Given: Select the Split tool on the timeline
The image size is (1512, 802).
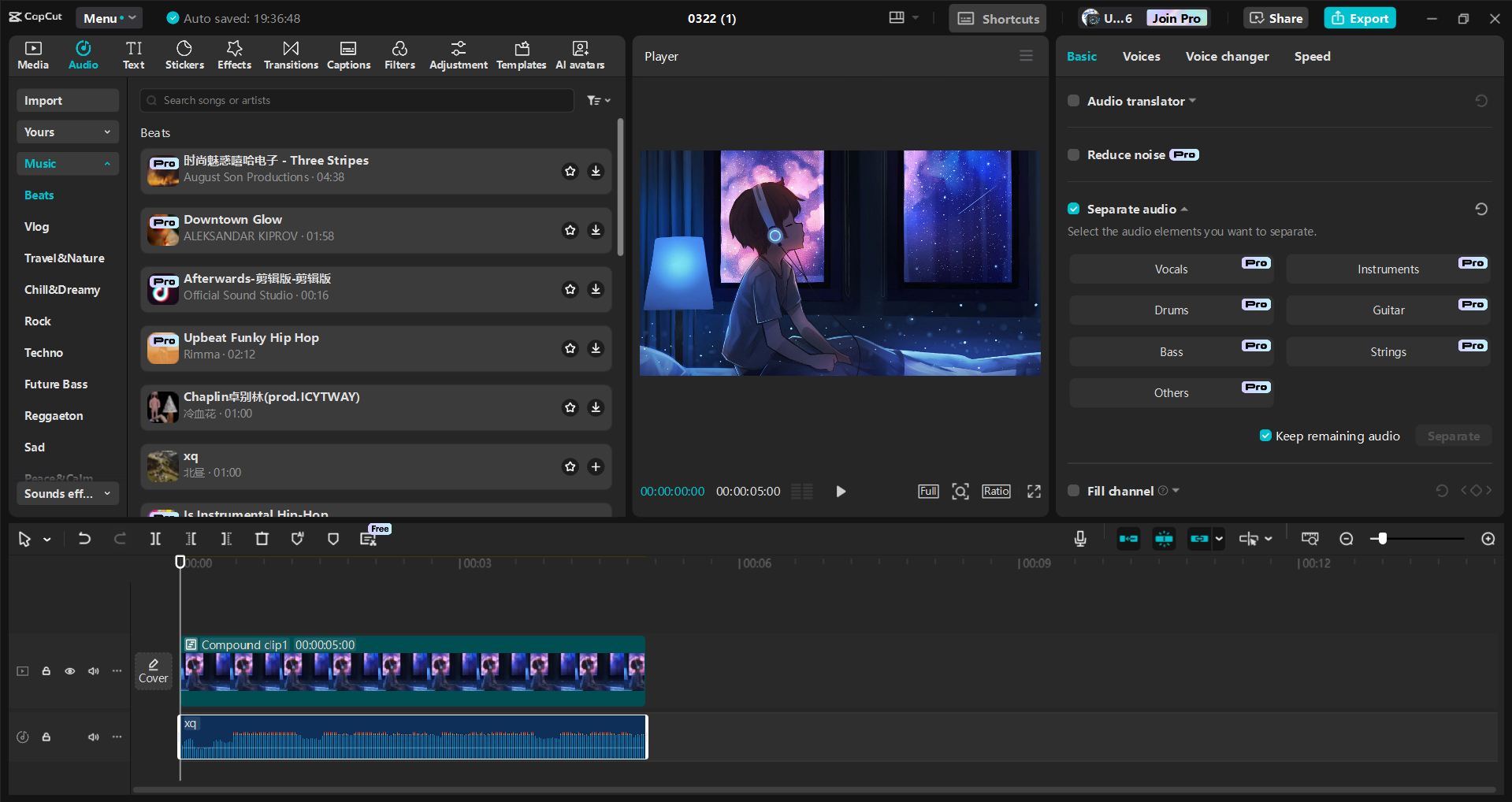Looking at the screenshot, I should coord(155,539).
